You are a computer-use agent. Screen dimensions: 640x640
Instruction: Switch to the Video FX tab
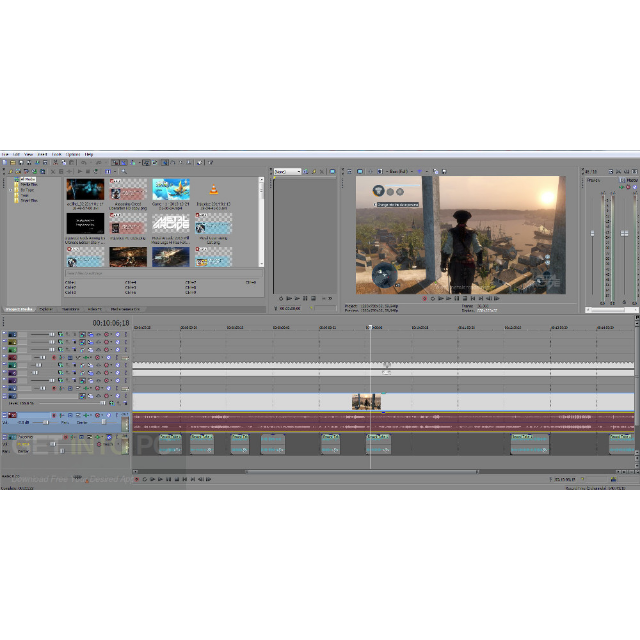[95, 309]
